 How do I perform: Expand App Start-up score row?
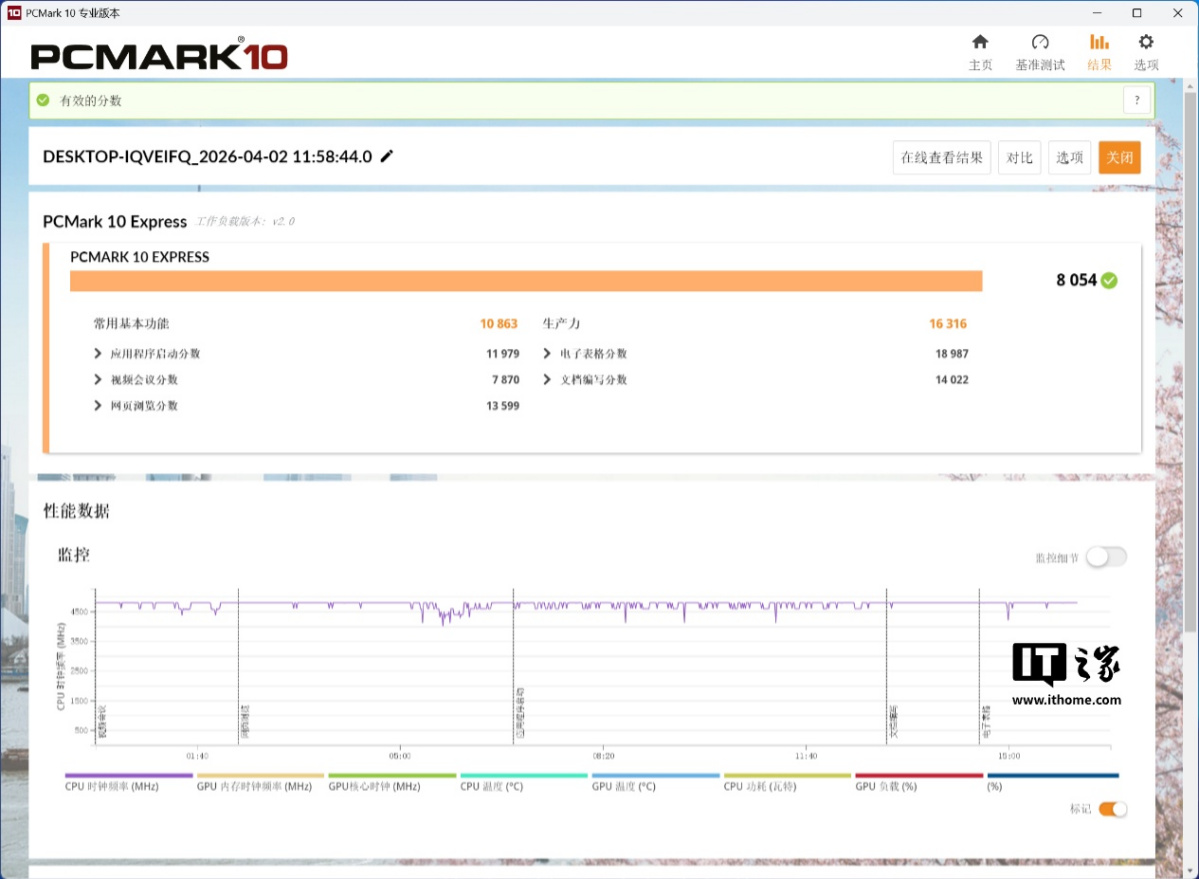coord(98,353)
